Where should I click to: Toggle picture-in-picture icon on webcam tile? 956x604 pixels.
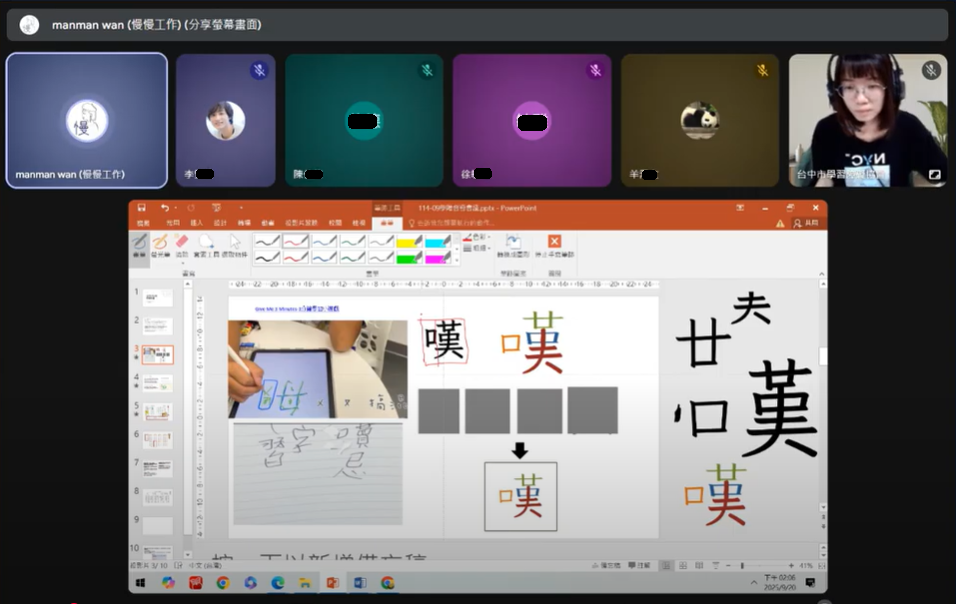(x=934, y=174)
